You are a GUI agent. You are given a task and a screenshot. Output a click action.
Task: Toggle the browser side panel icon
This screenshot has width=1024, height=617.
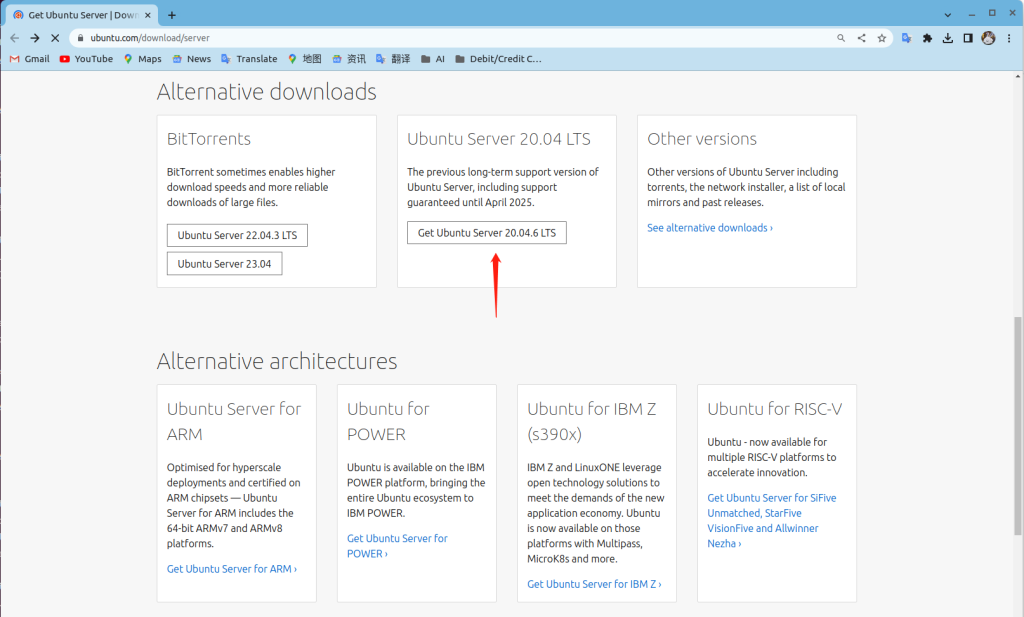tap(968, 38)
